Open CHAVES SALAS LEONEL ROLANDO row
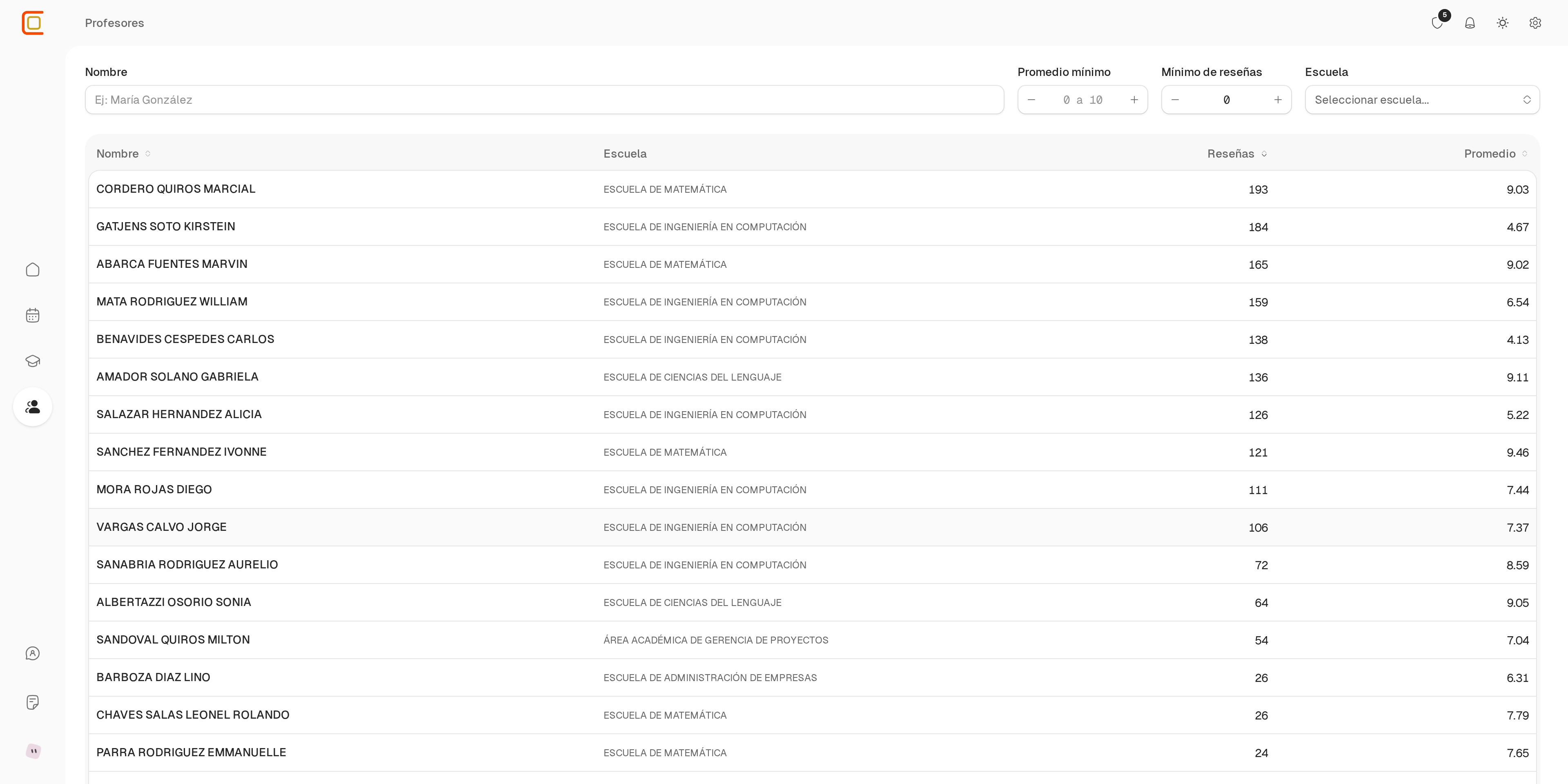1568x784 pixels. (x=812, y=715)
